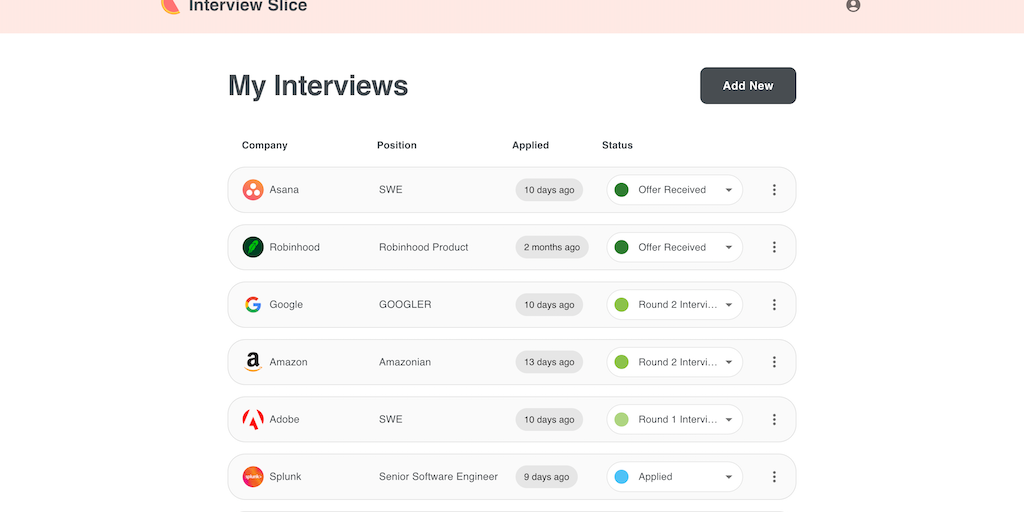Open more options for Splunk row
This screenshot has height=512, width=1024.
click(x=774, y=477)
